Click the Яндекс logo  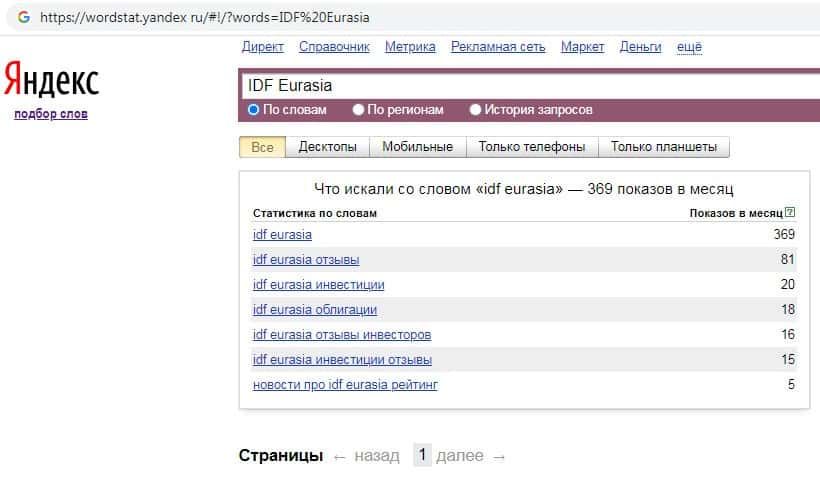51,80
